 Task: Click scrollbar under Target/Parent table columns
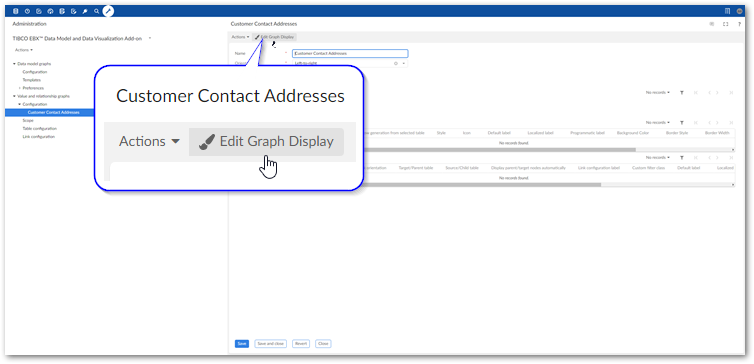tap(482, 185)
